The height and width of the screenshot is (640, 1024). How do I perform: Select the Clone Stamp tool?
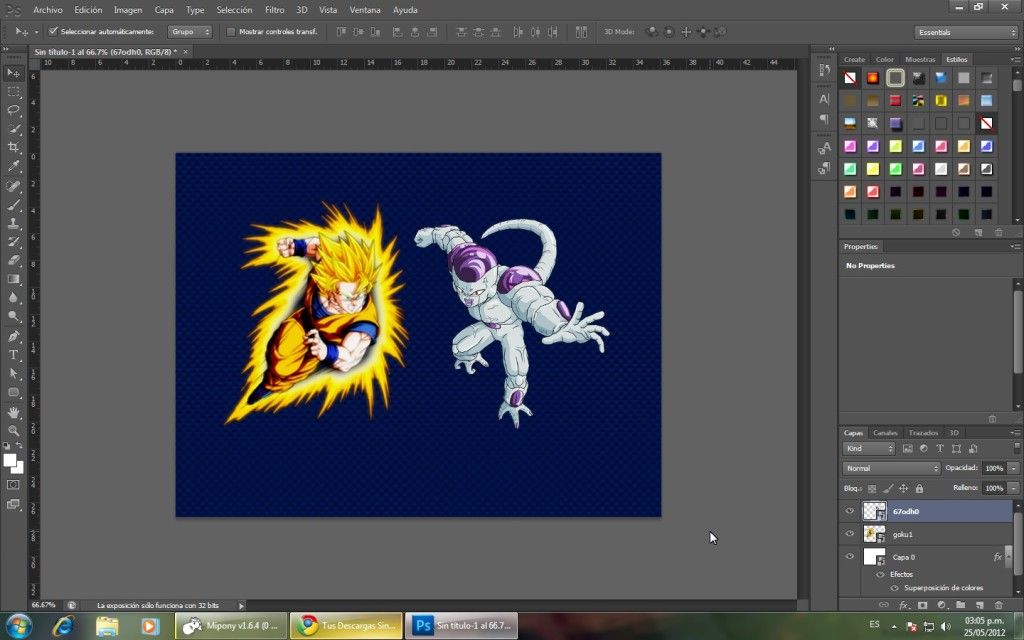tap(13, 223)
